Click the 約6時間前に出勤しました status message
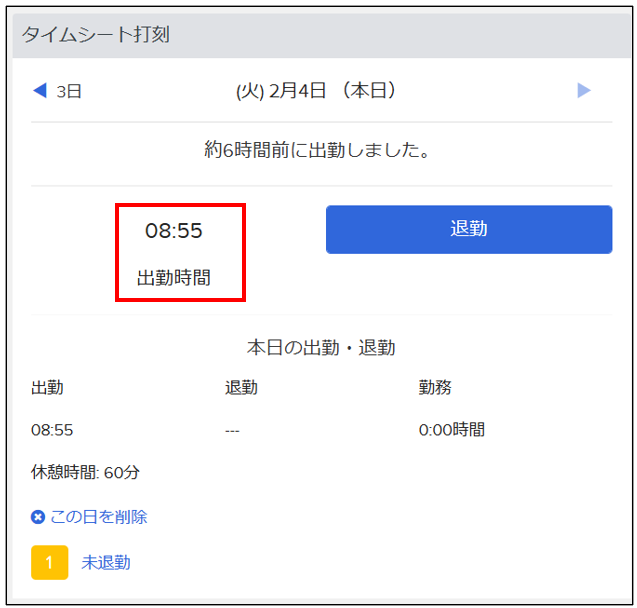Viewport: 637px width, 608px height. pos(317,150)
